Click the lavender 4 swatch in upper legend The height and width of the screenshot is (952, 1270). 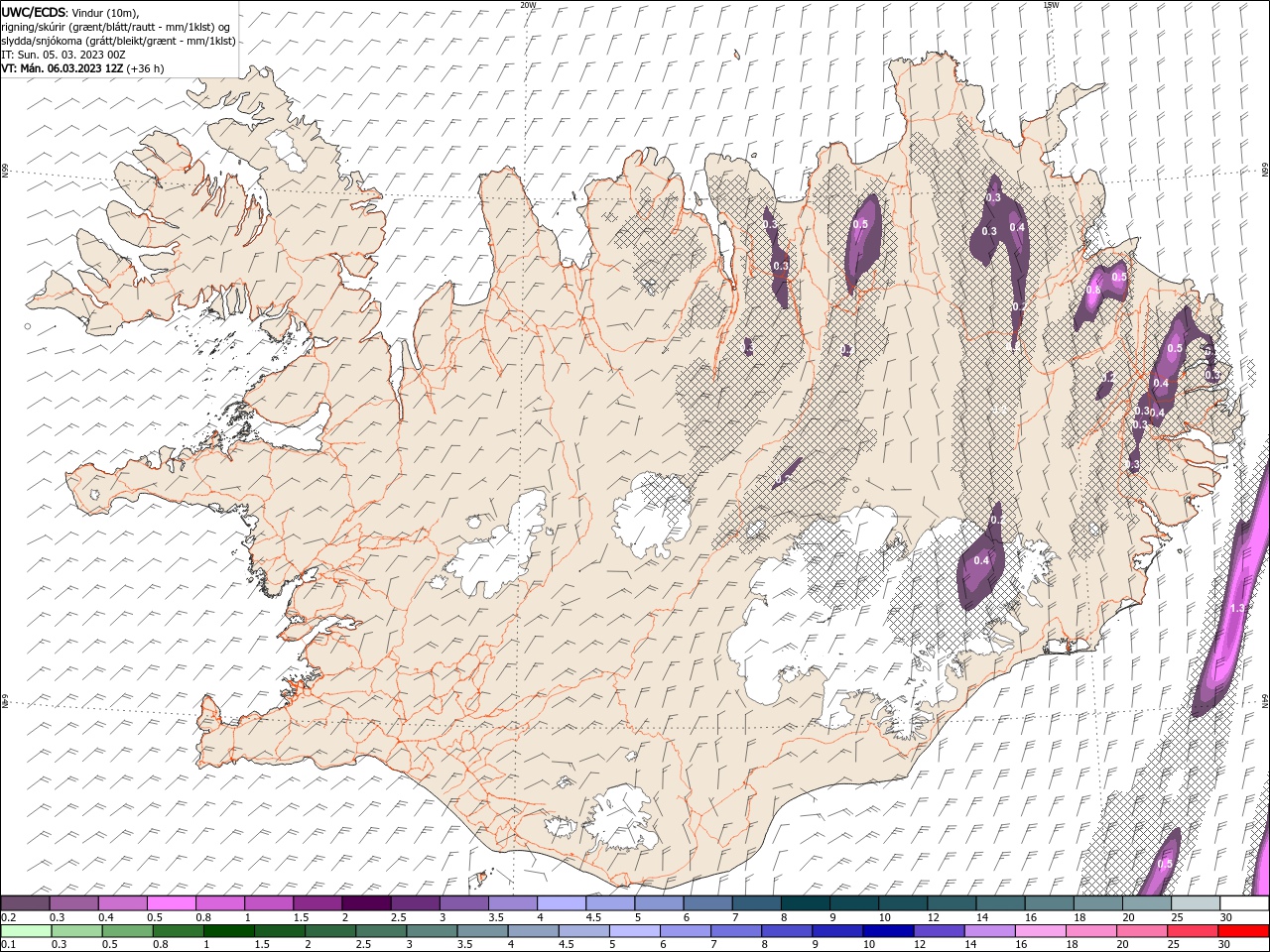(562, 903)
